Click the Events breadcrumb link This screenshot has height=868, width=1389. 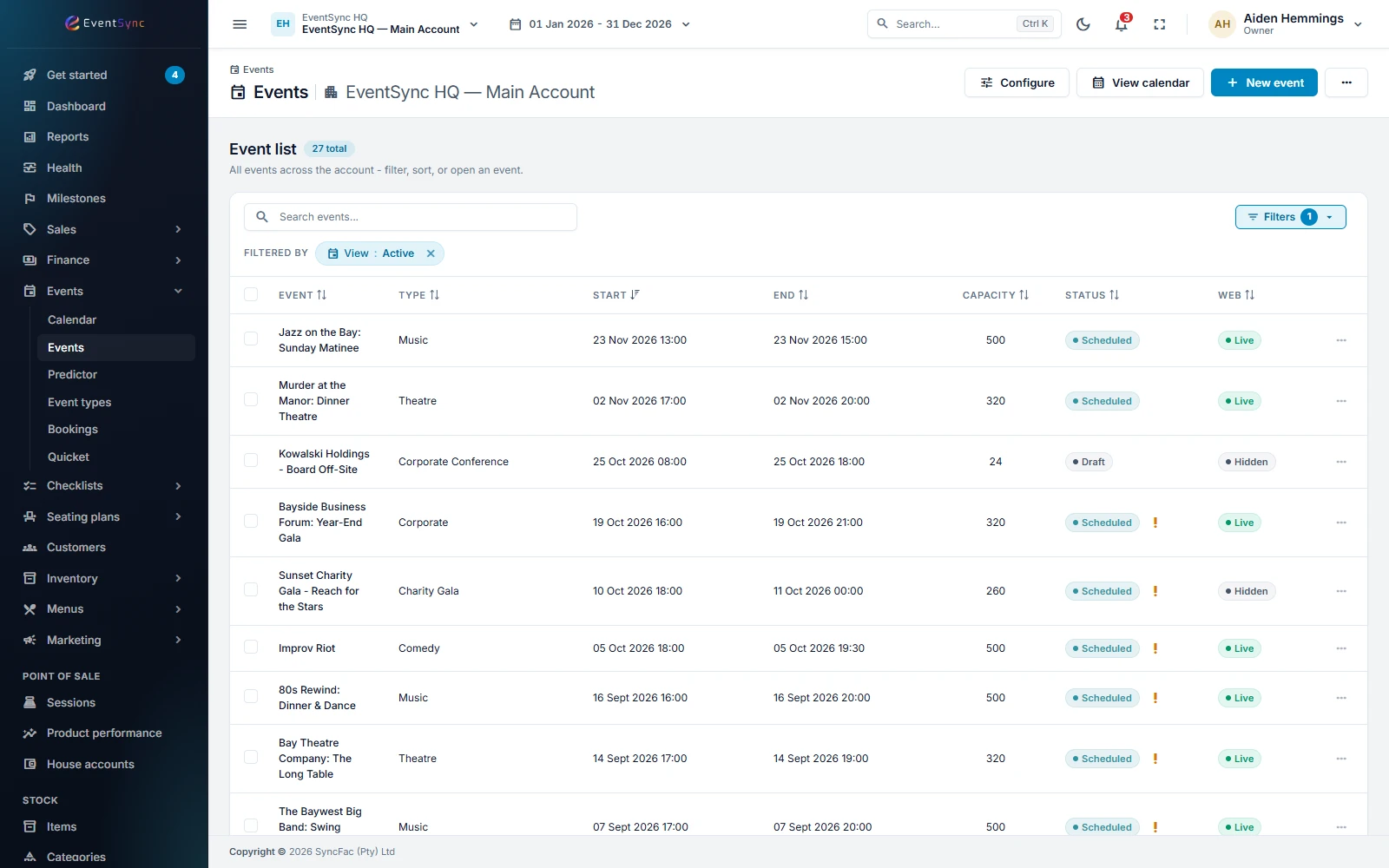click(252, 69)
